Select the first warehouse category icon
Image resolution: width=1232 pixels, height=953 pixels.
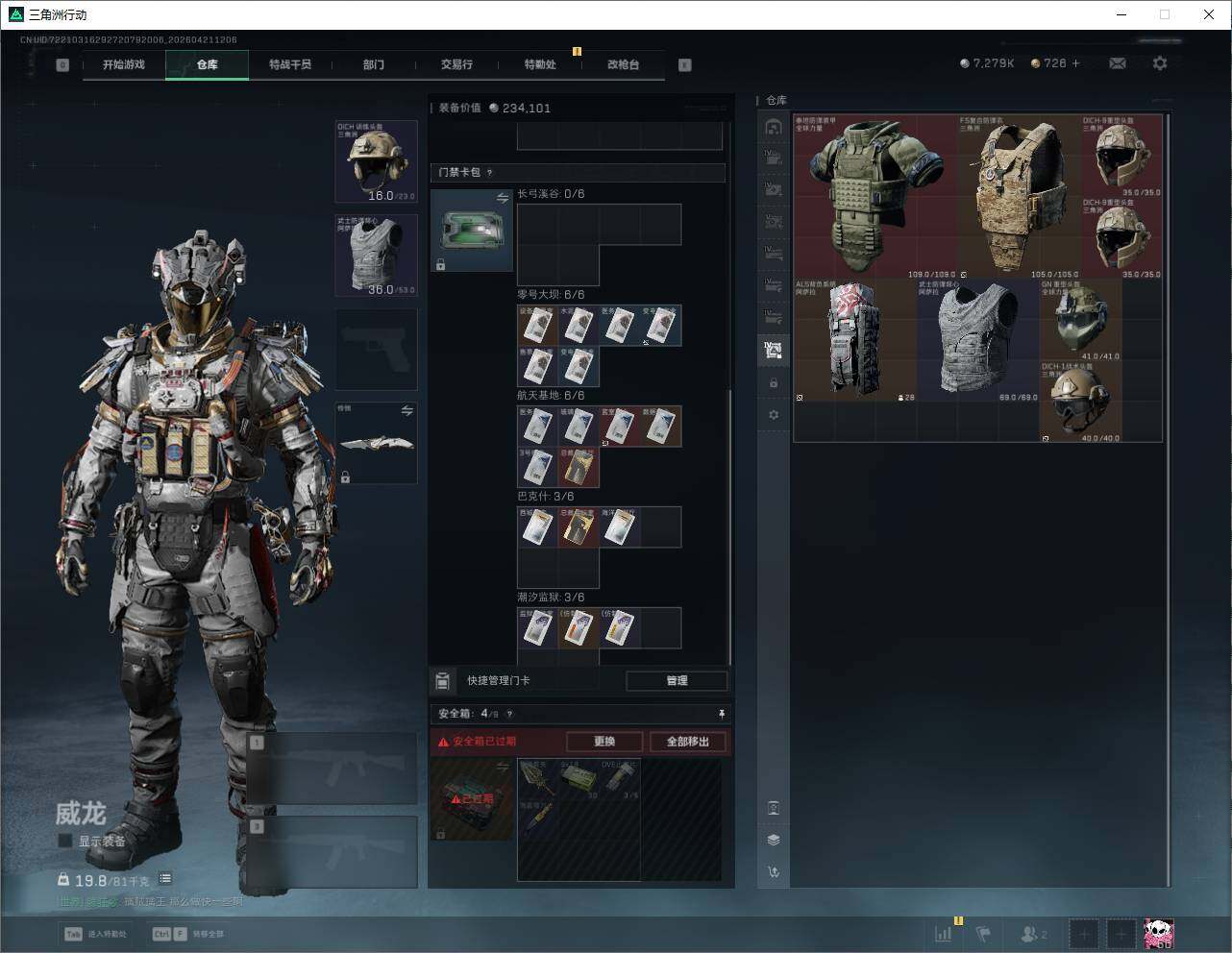click(774, 127)
